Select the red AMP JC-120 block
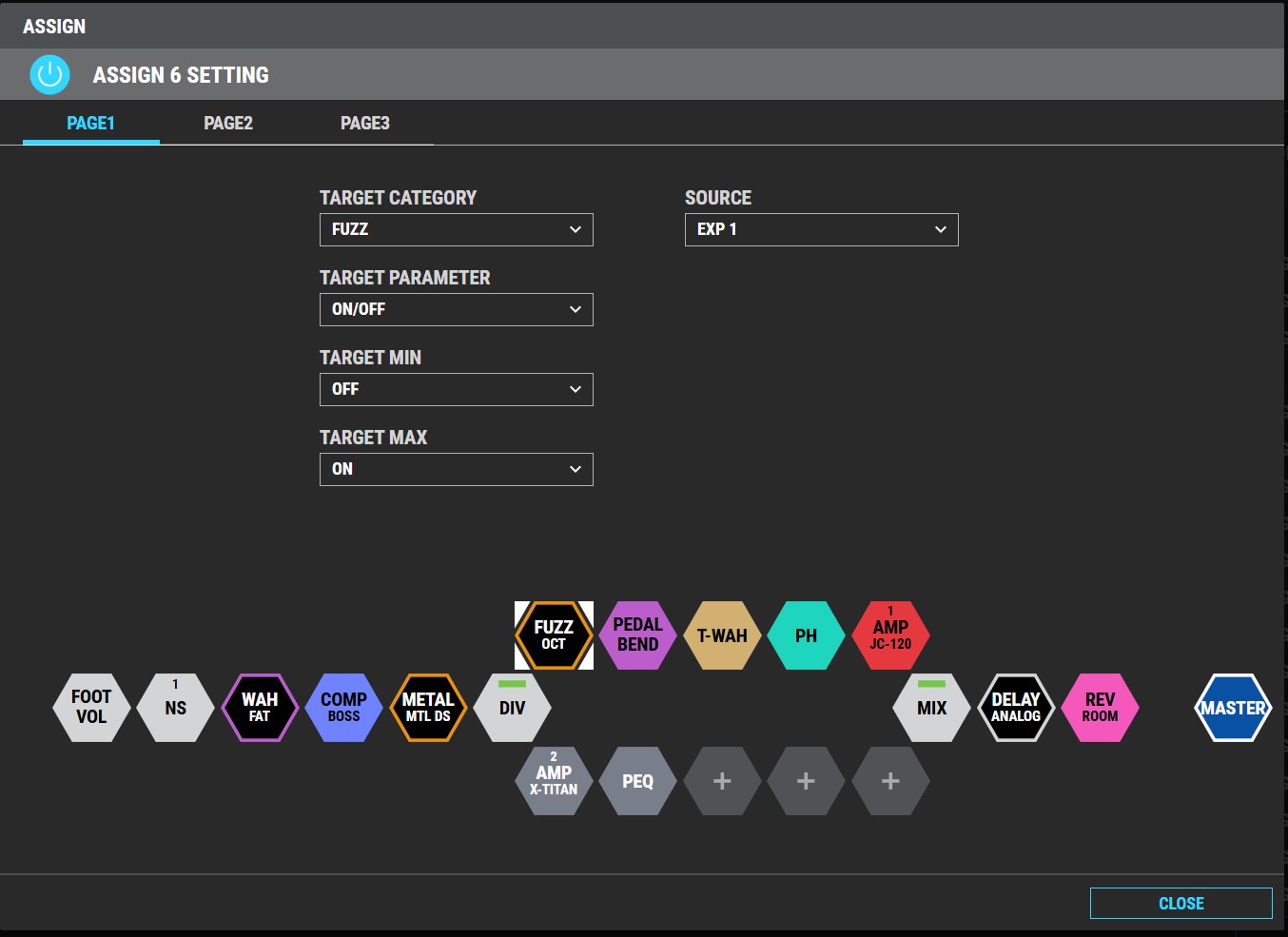1288x937 pixels. (x=890, y=635)
